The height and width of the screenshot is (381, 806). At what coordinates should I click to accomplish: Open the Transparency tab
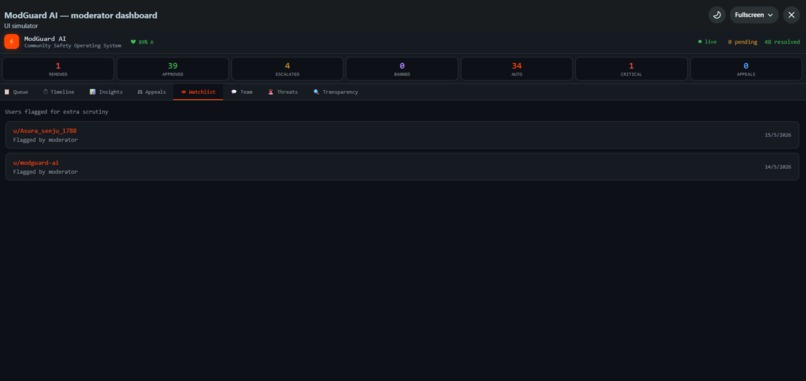[x=336, y=92]
